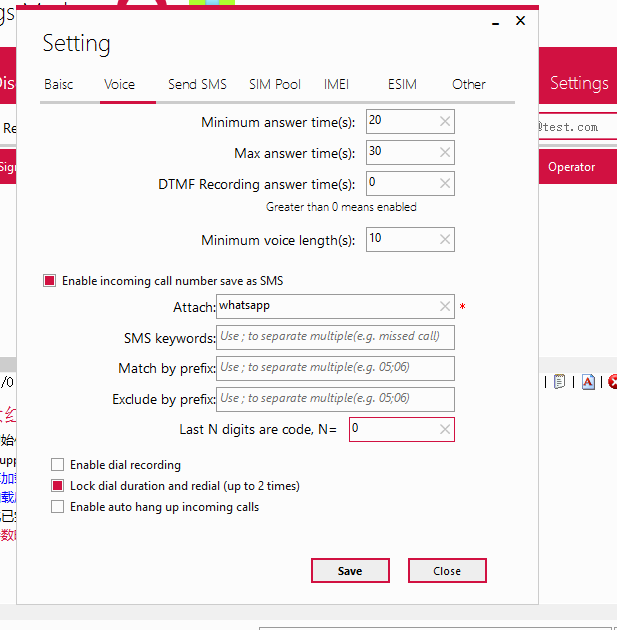617x630 pixels.
Task: Select the Voice tab
Action: (x=119, y=84)
